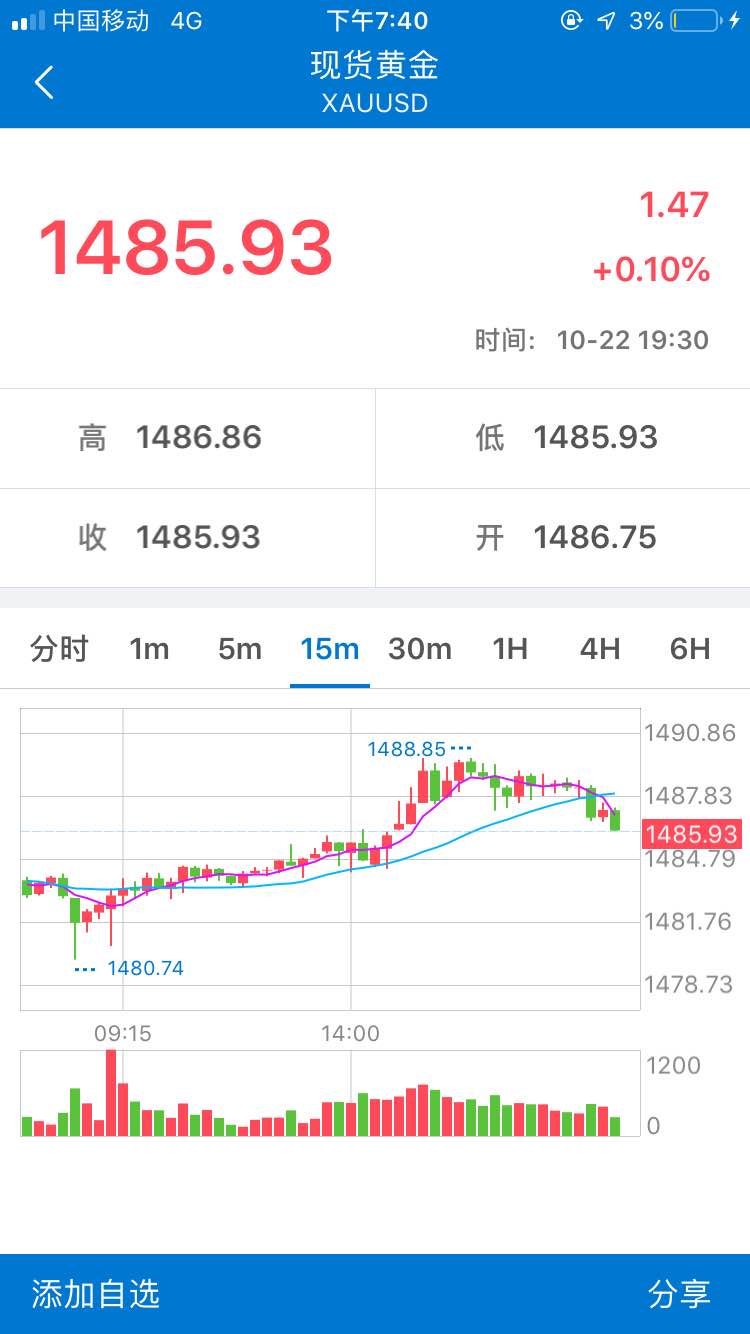Switch to the 30m chart interval
The width and height of the screenshot is (750, 1334).
click(420, 649)
